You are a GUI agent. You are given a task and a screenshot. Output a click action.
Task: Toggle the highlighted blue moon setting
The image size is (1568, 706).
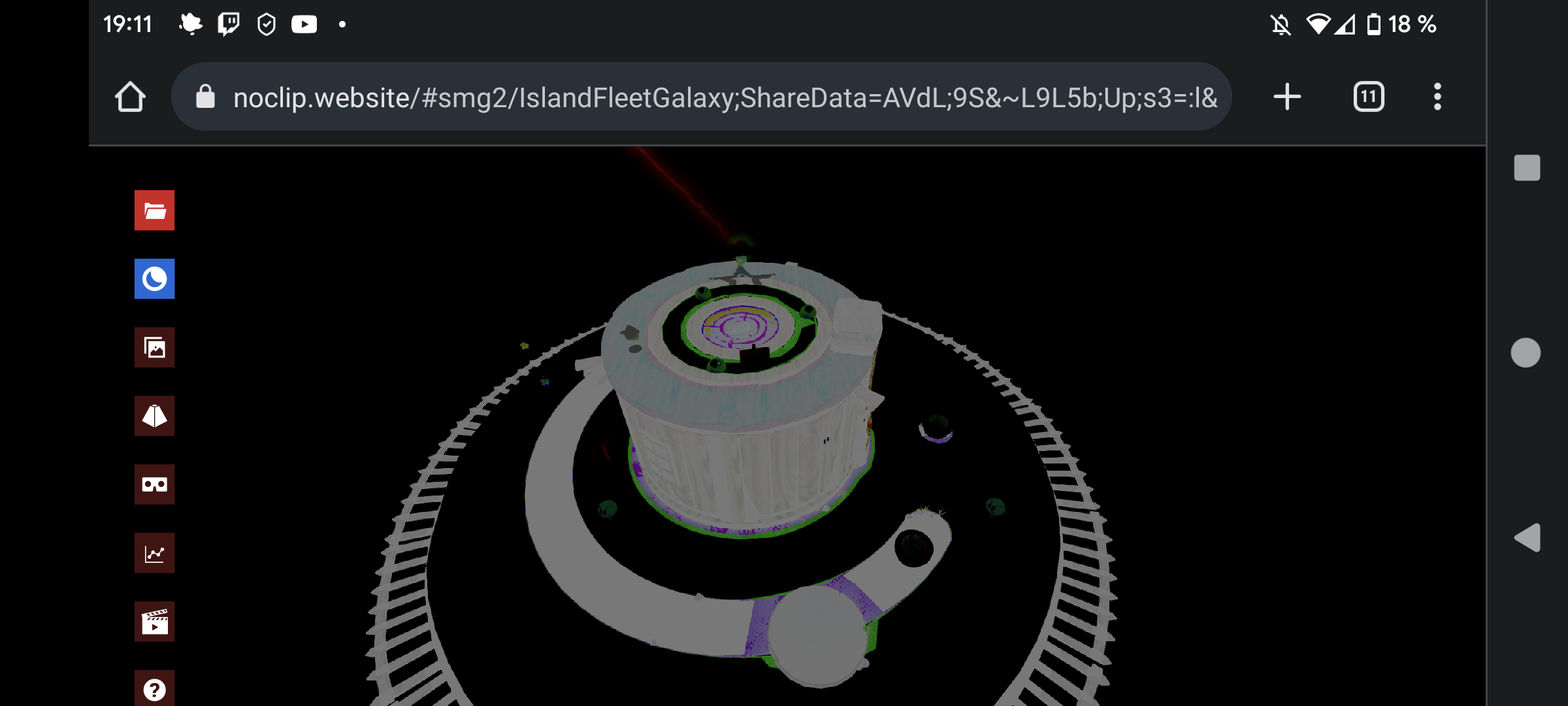tap(154, 279)
